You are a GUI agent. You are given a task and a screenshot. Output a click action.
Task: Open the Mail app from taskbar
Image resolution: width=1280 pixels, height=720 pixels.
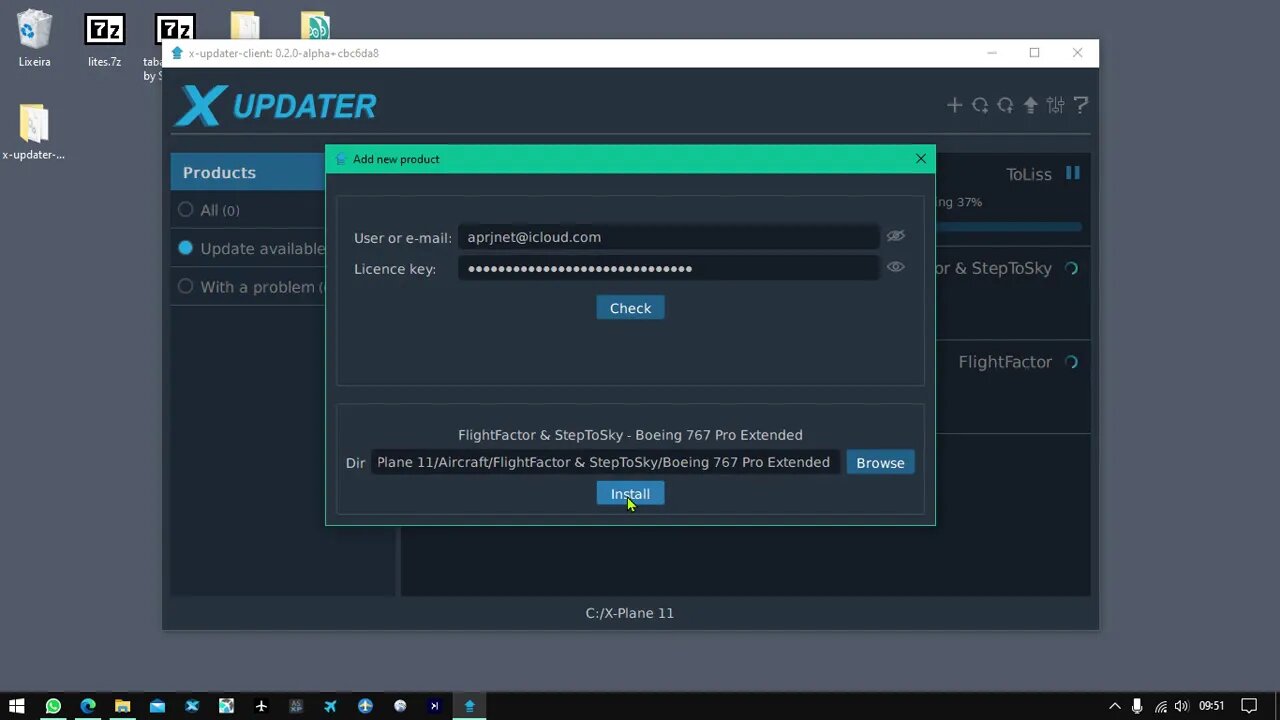point(157,706)
